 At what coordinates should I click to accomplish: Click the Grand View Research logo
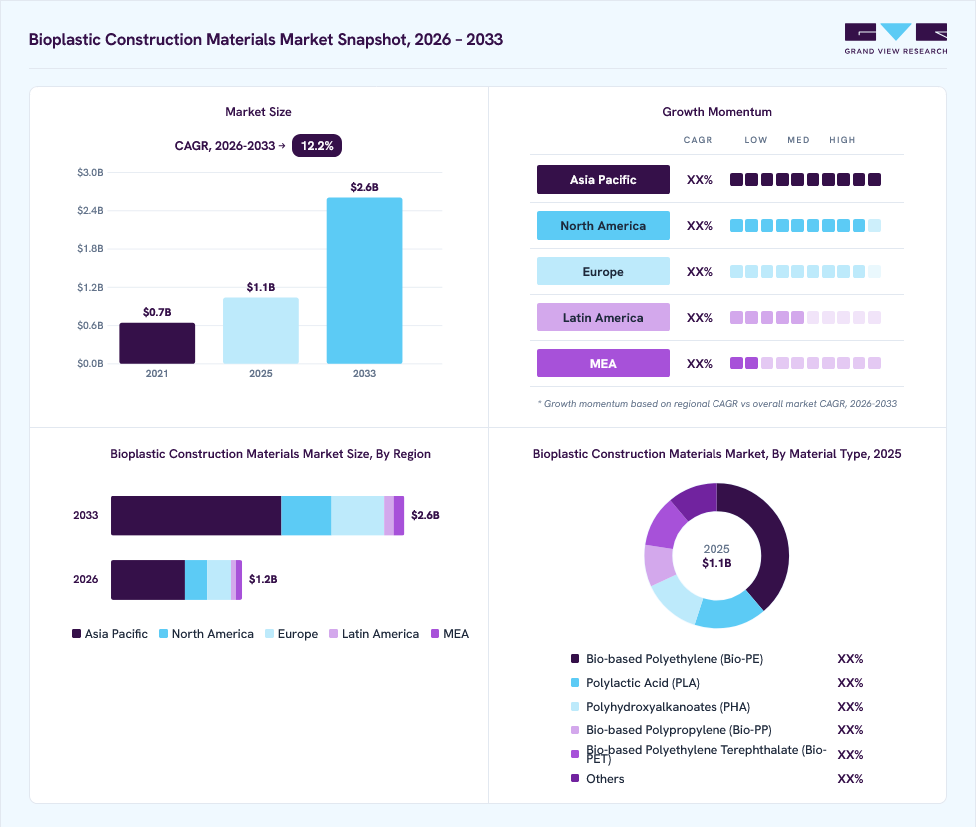pyautogui.click(x=896, y=39)
